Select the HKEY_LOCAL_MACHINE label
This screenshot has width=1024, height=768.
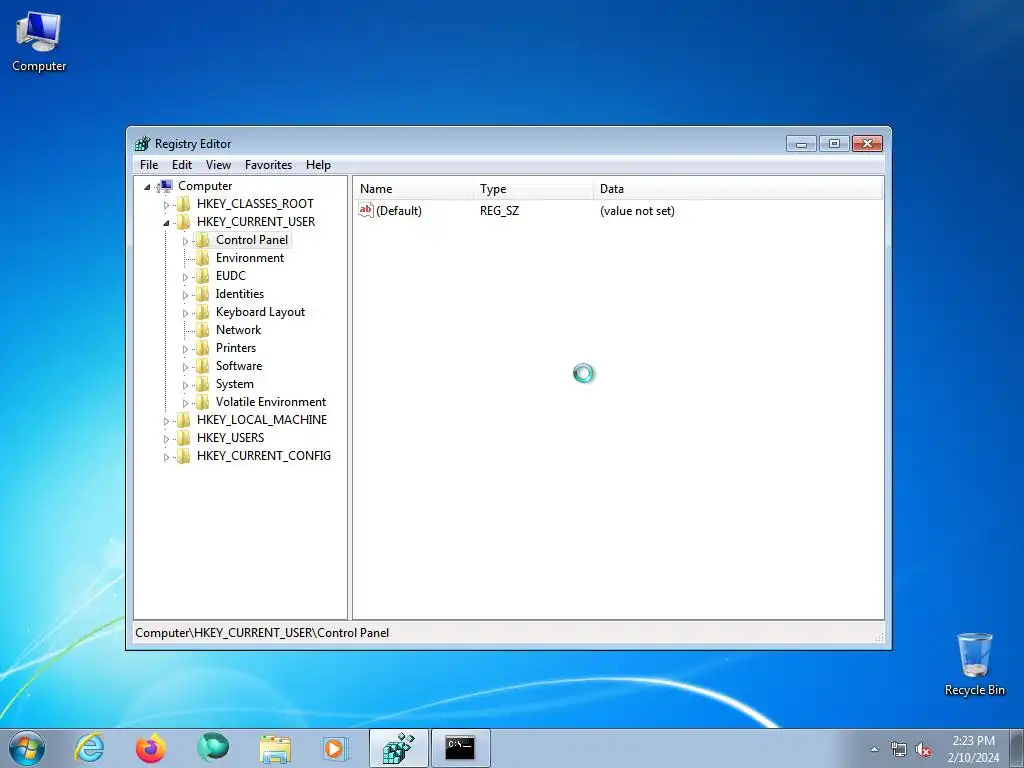[262, 419]
